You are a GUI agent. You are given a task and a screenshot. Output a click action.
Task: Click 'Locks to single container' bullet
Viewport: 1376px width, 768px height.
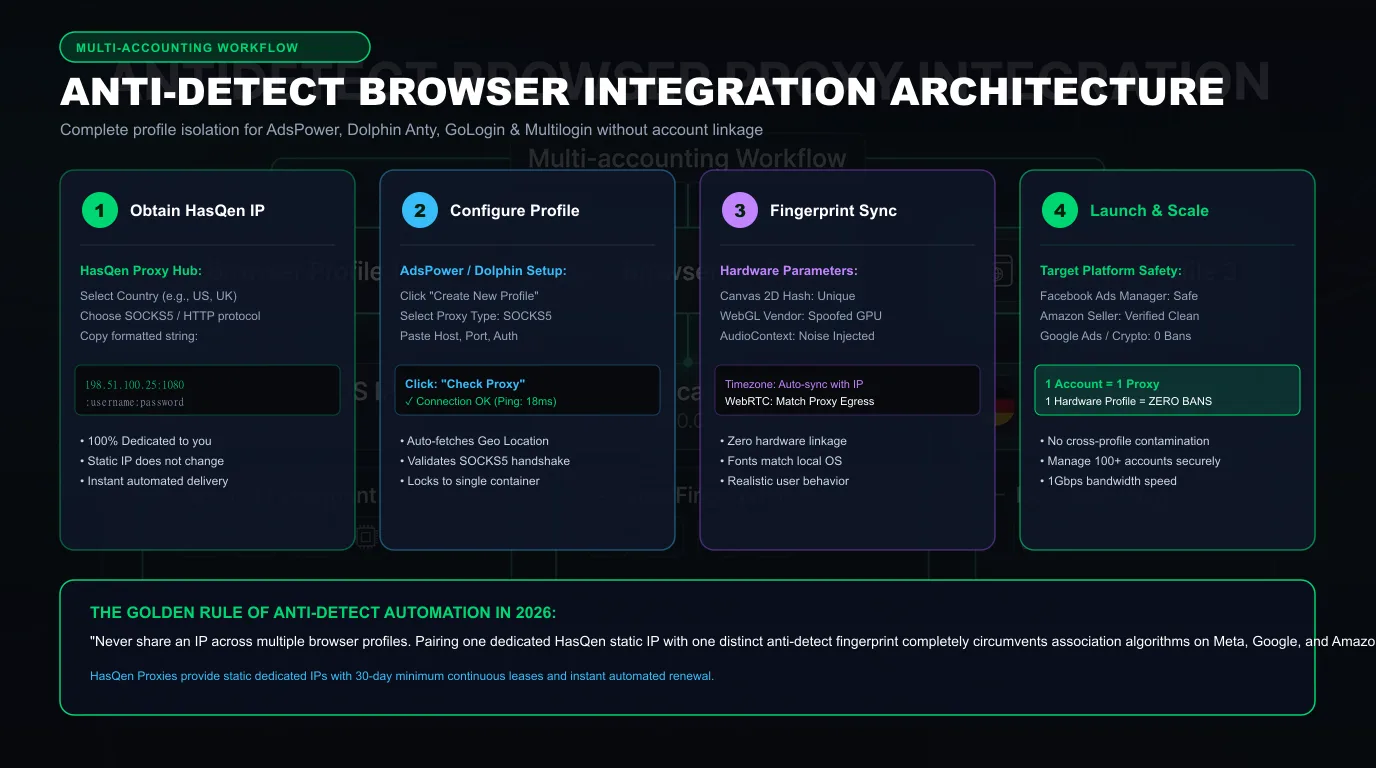470,481
